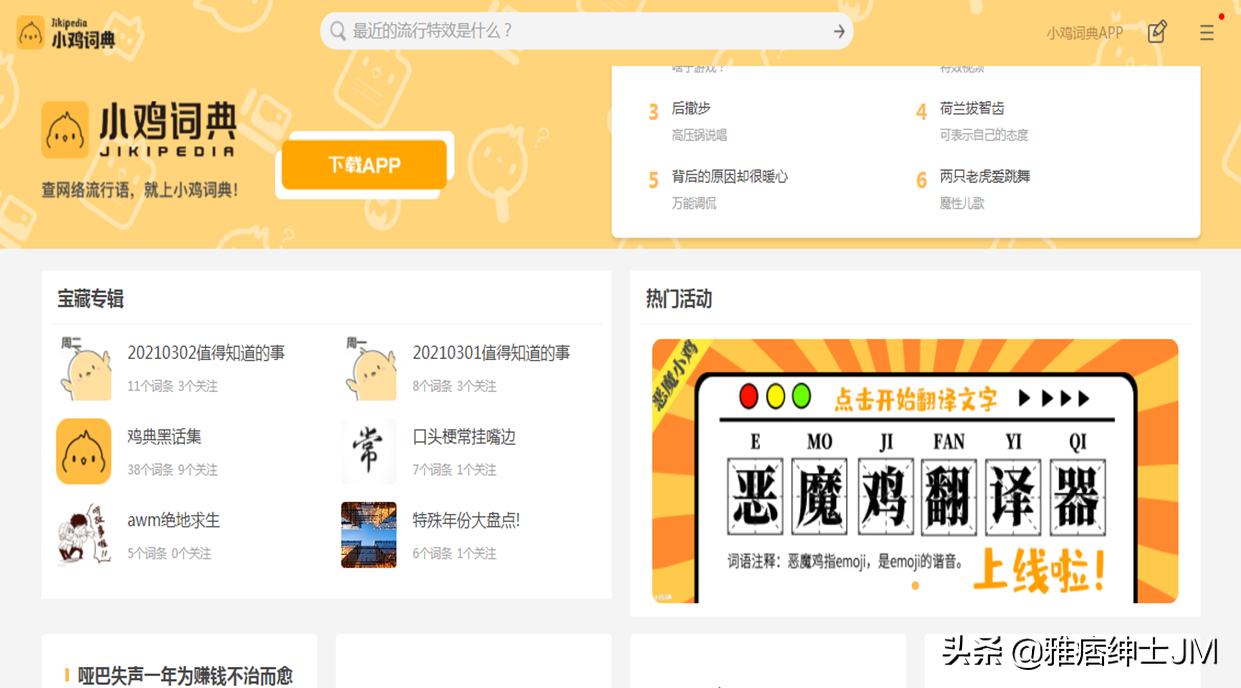1241x688 pixels.
Task: Click the 宝藏专辑 section heading
Action: pyautogui.click(x=90, y=299)
